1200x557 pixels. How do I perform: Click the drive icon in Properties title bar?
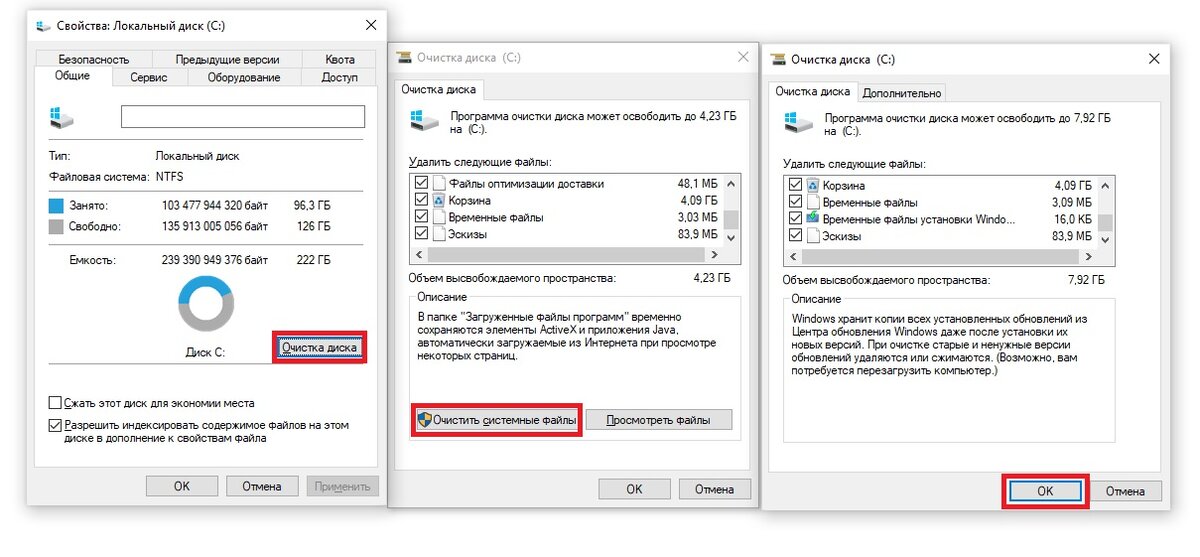(44, 24)
